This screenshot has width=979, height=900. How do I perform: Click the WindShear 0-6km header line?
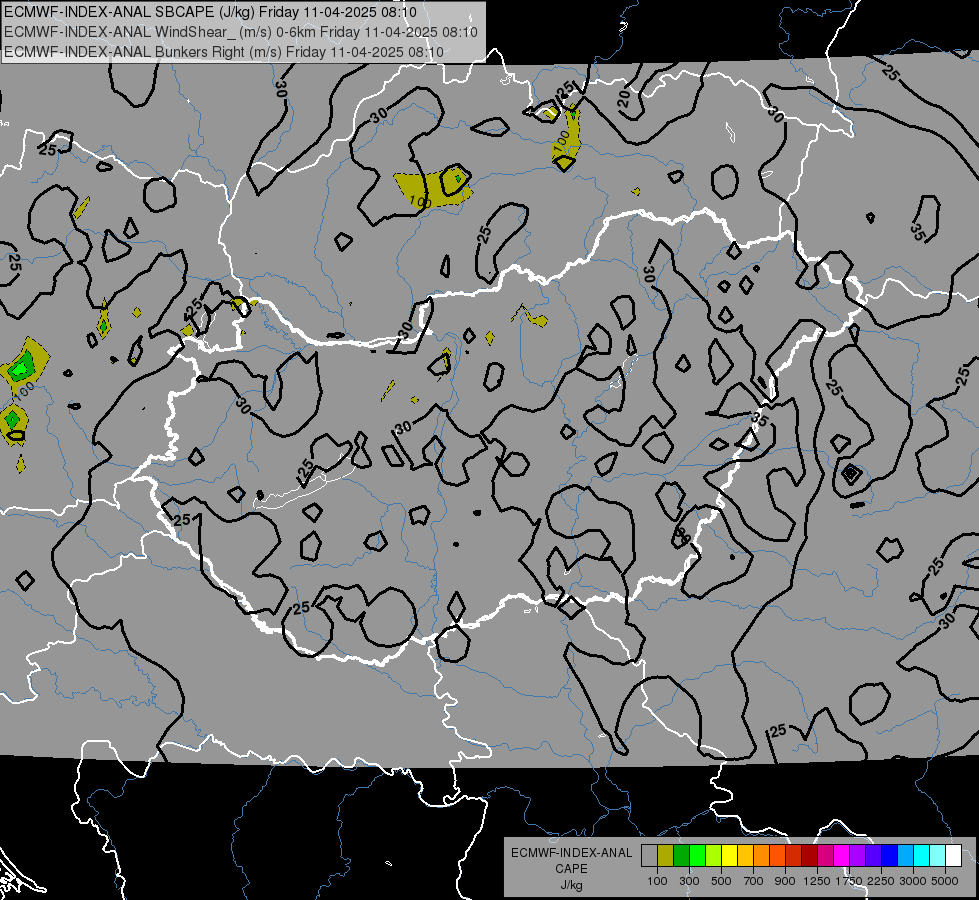(x=241, y=32)
